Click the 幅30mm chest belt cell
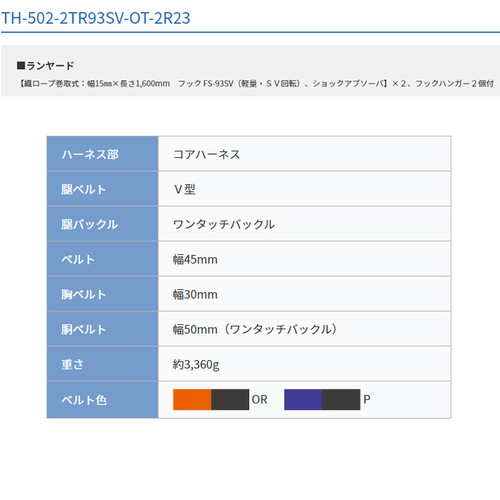500x500 pixels. (305, 294)
